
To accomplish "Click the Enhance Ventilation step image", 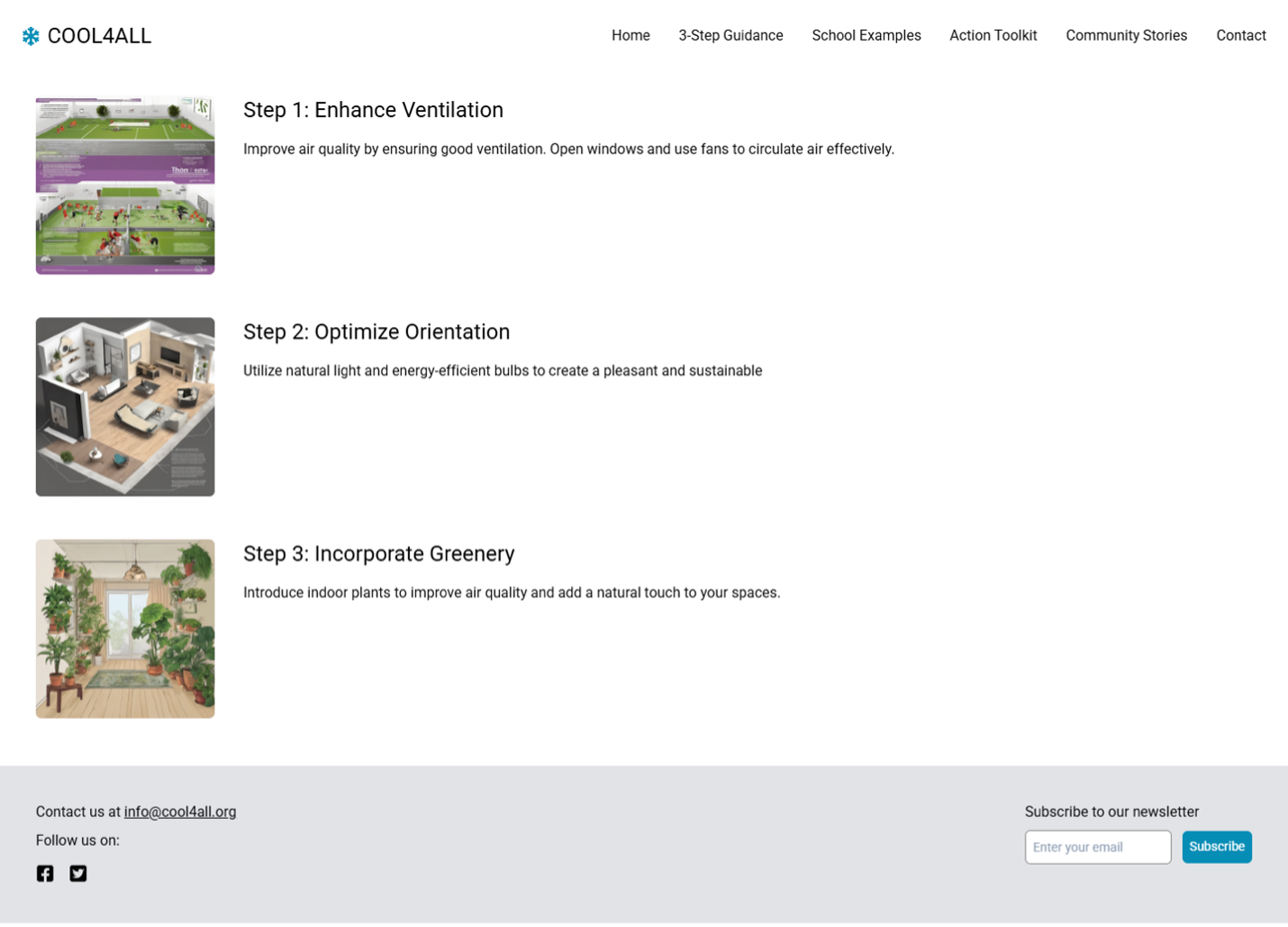I will point(125,186).
